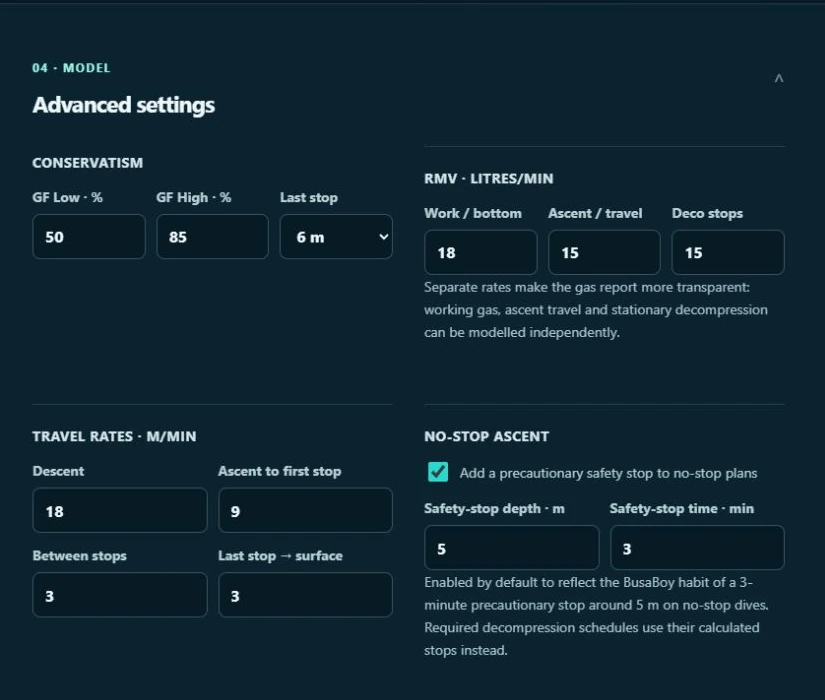This screenshot has height=700, width=825.
Task: Click the Descent rate field
Action: point(120,511)
